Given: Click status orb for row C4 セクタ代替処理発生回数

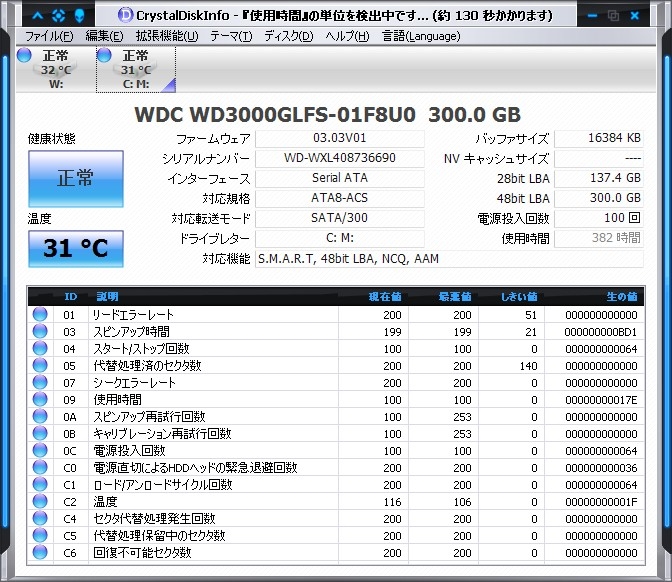Looking at the screenshot, I should 40,518.
